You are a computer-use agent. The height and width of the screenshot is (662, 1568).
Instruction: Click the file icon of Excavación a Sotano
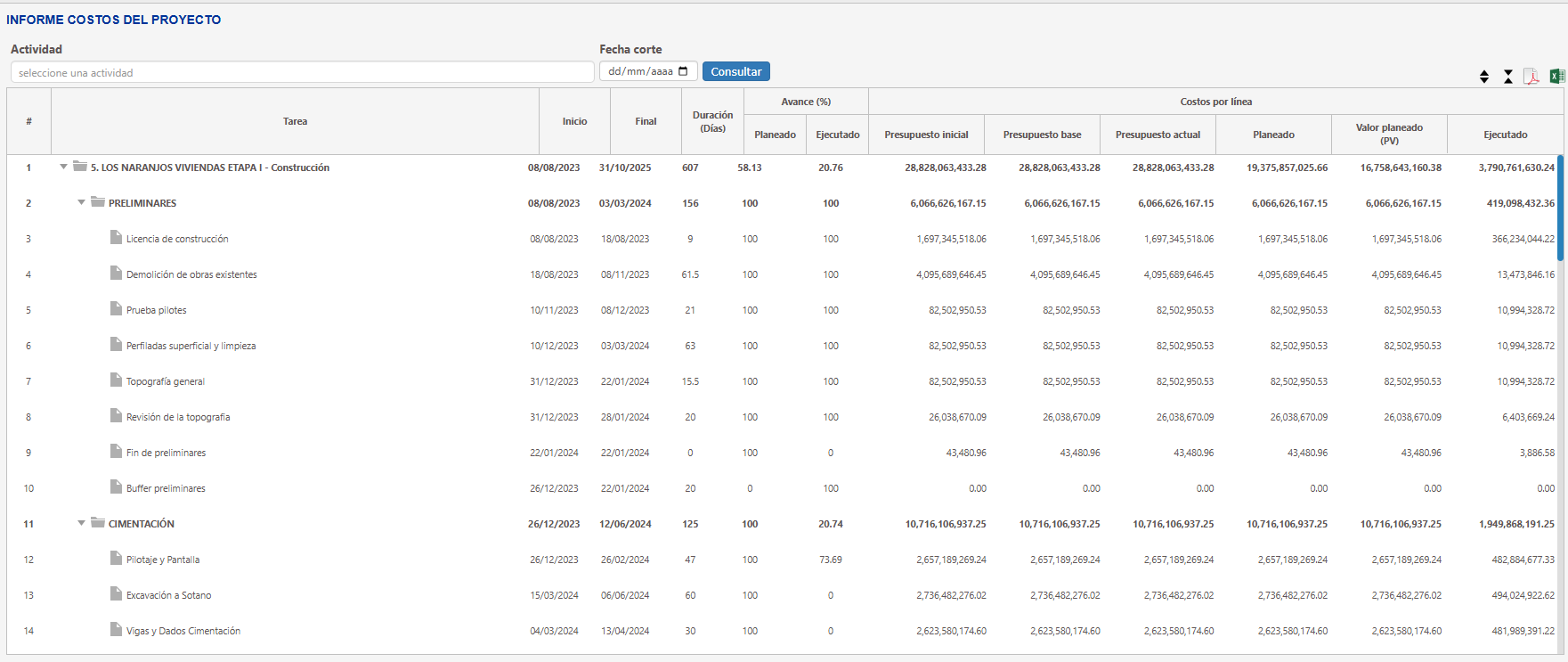pos(116,593)
